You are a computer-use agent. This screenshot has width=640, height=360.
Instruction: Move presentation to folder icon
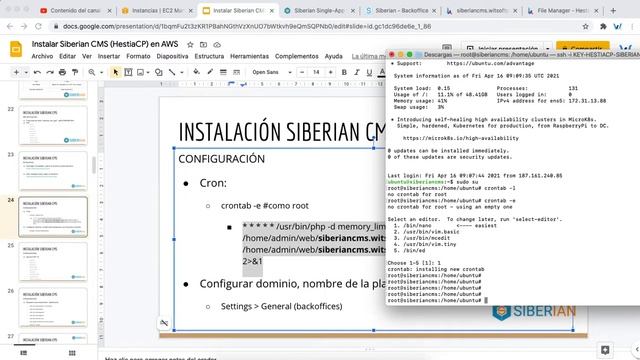(203, 44)
